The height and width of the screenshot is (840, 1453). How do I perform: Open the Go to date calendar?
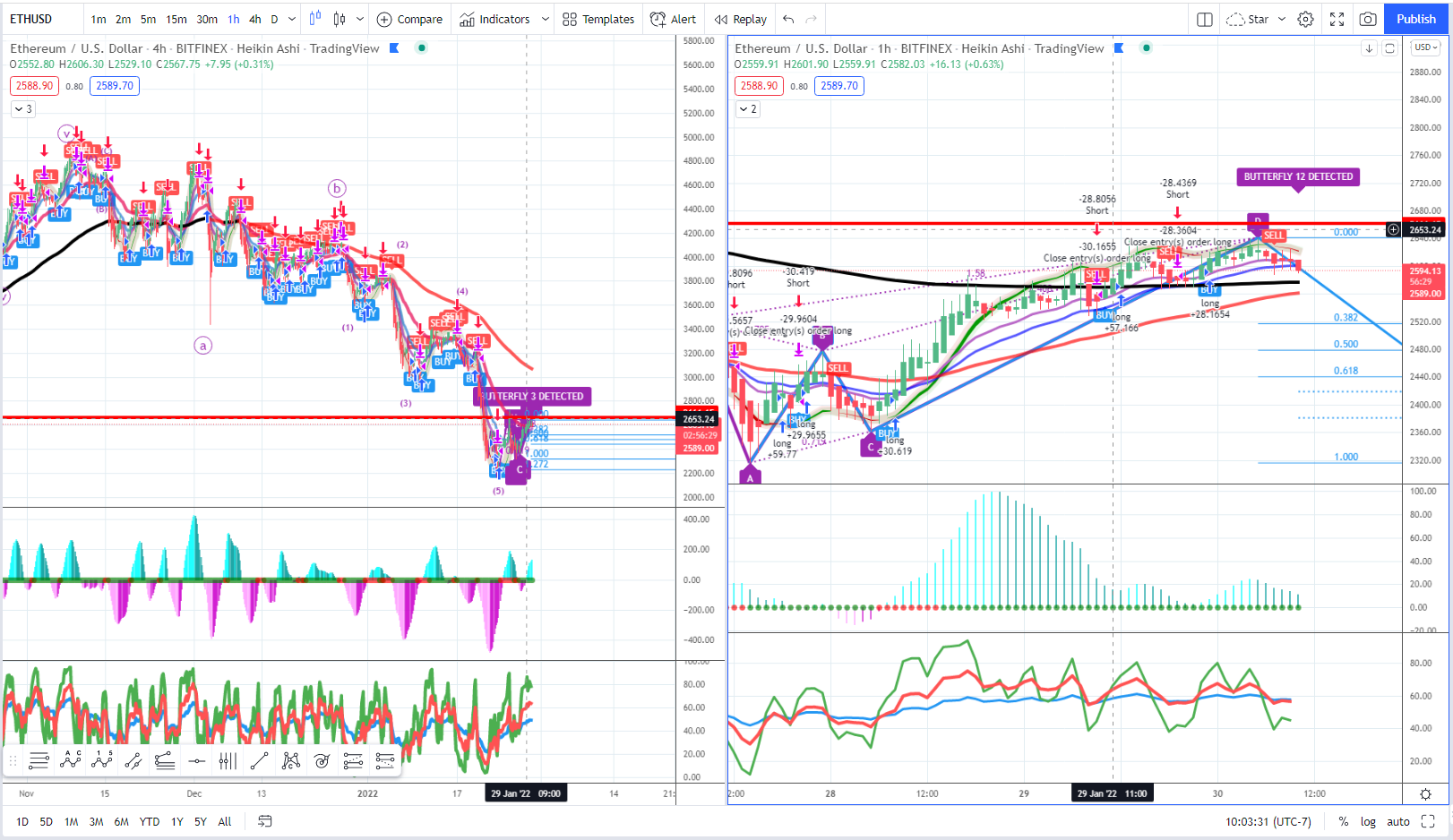(x=265, y=821)
